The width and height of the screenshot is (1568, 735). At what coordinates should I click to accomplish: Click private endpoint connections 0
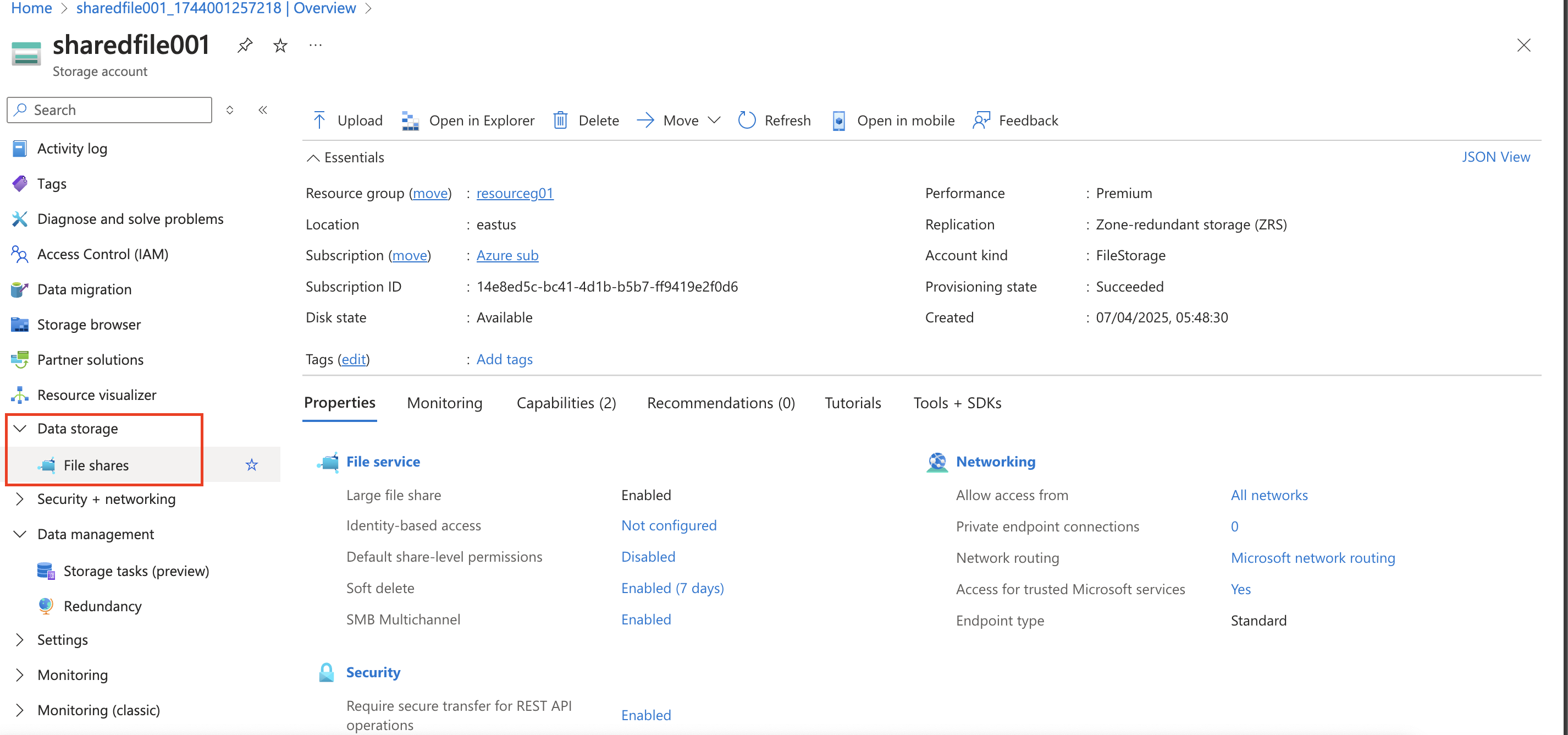1234,526
